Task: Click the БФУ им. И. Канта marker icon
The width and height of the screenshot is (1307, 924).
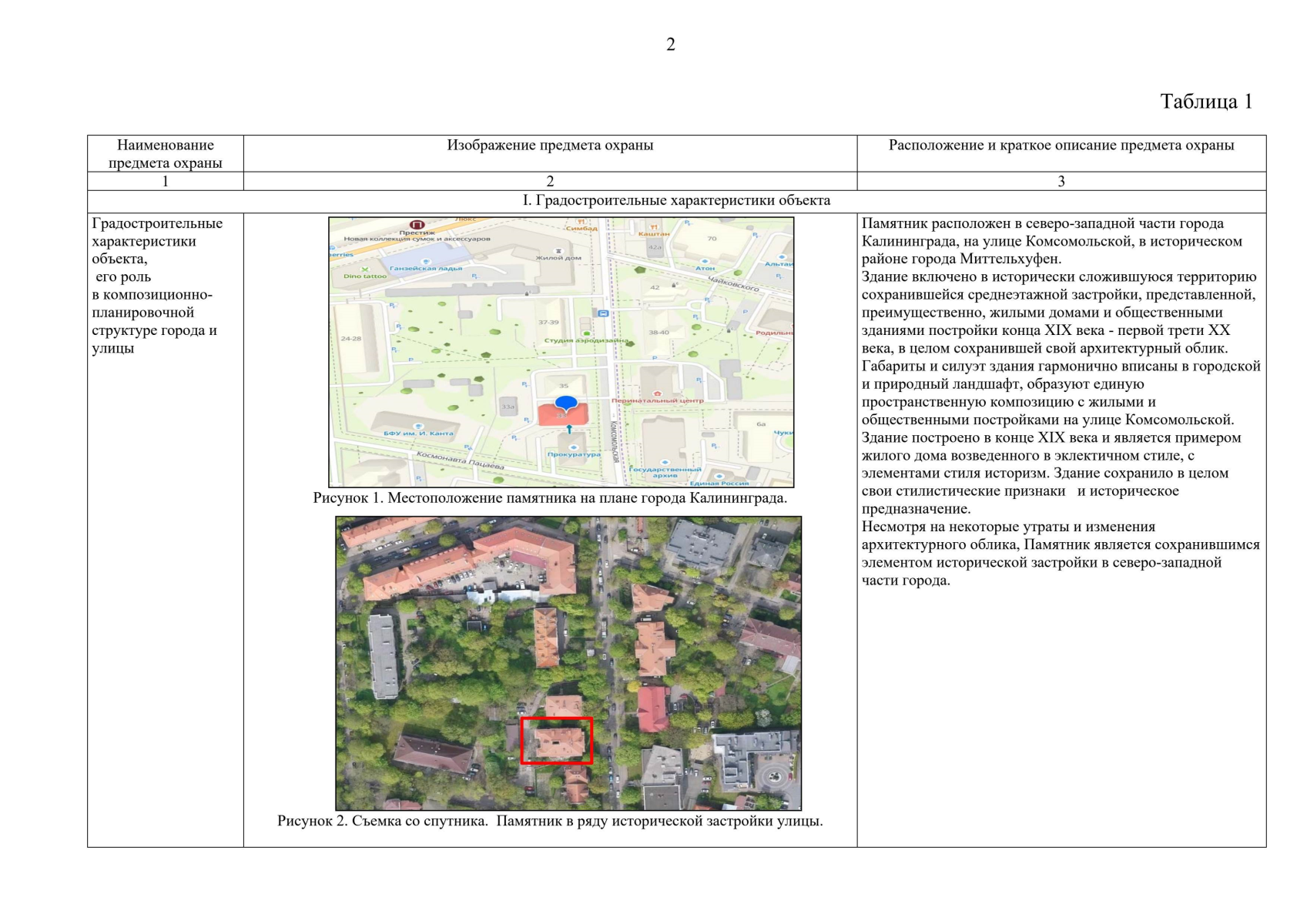Action: coord(419,426)
